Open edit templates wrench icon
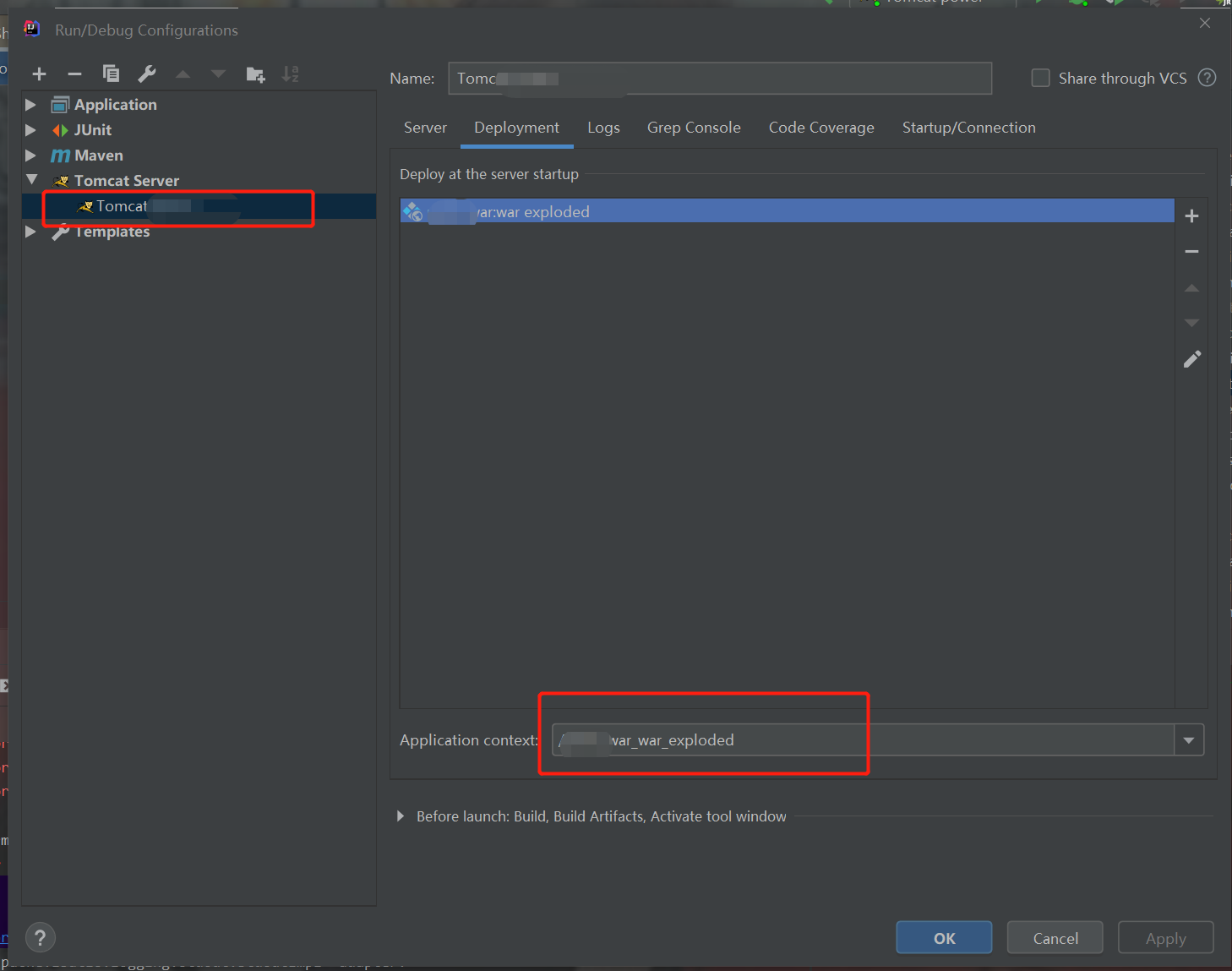 tap(147, 74)
